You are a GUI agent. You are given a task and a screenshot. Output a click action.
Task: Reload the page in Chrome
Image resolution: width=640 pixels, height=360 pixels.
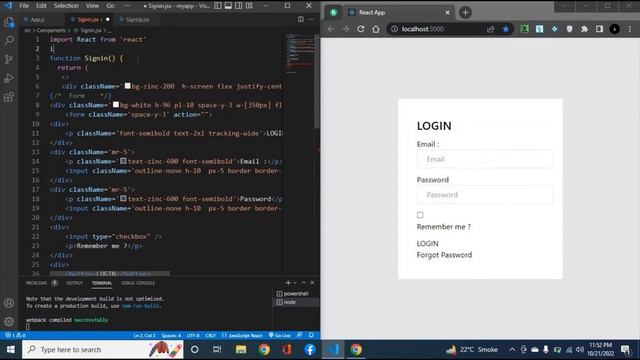click(361, 29)
